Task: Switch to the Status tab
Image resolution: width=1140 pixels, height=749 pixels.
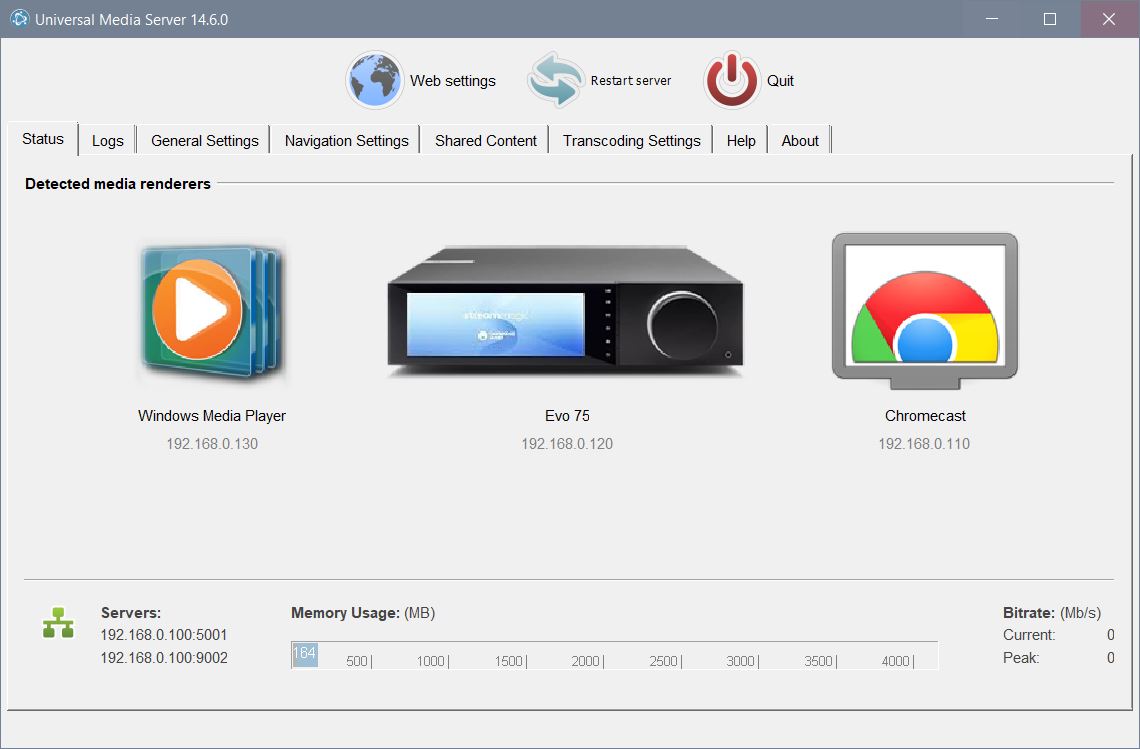Action: tap(43, 139)
